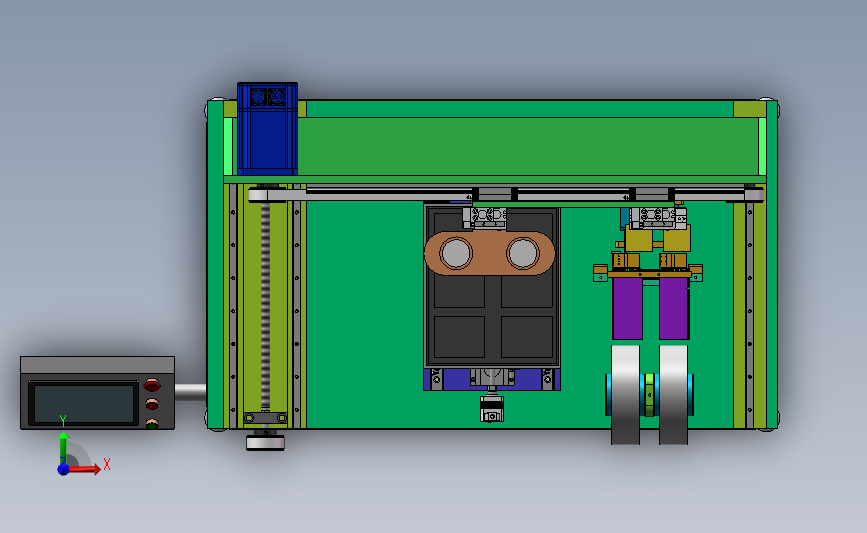Click the vertical lead screw on left
The image size is (867, 533).
pyautogui.click(x=265, y=306)
